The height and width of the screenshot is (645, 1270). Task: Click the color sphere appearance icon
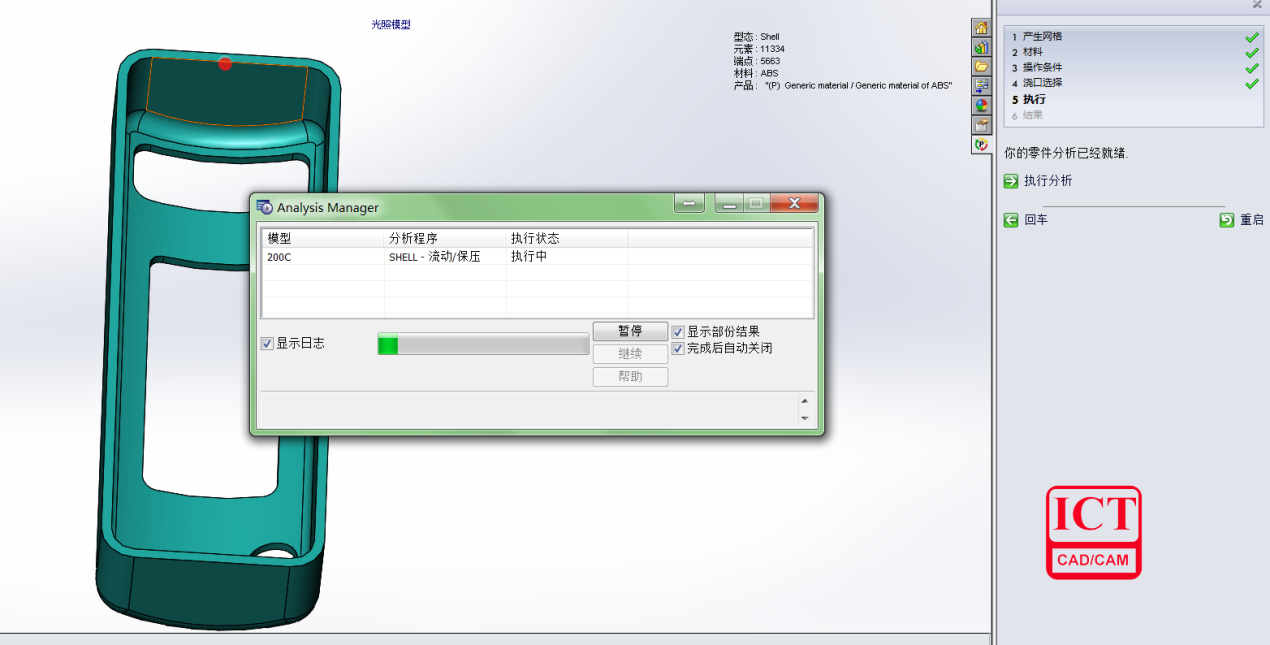click(981, 105)
